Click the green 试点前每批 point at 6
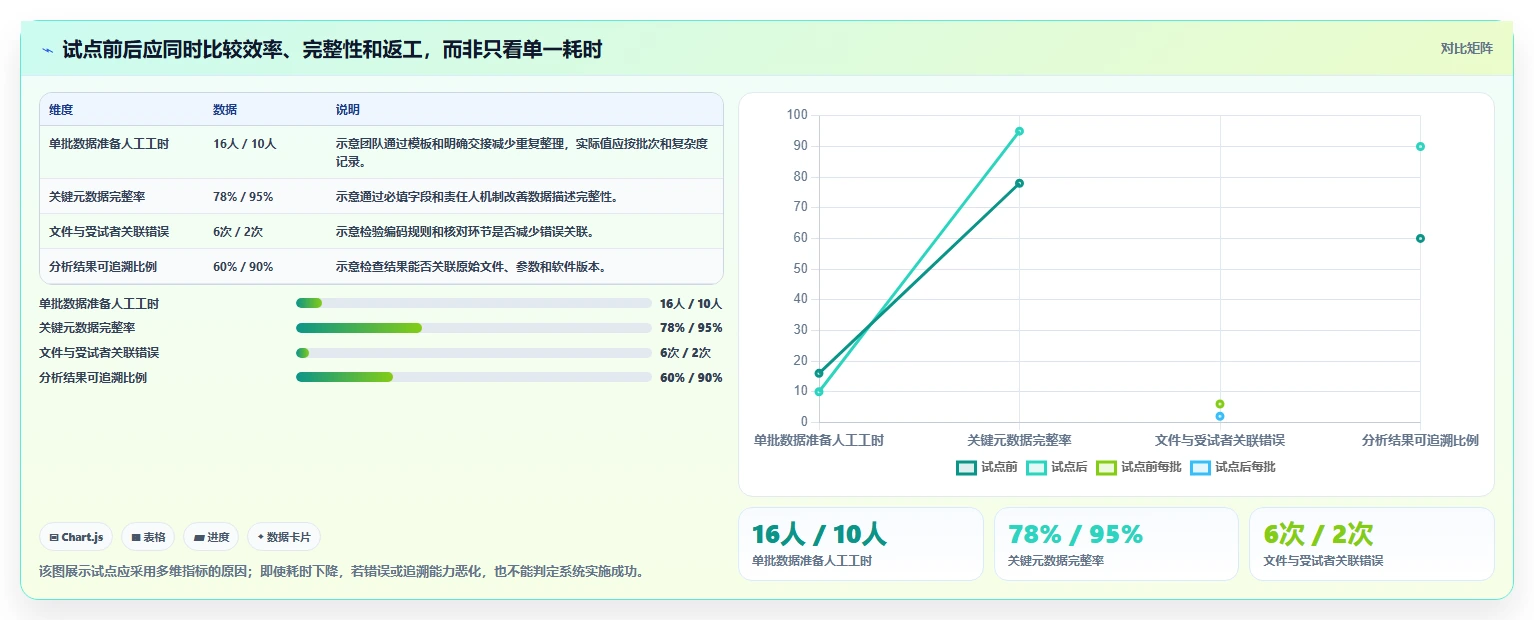The width and height of the screenshot is (1534, 620). 1220,404
